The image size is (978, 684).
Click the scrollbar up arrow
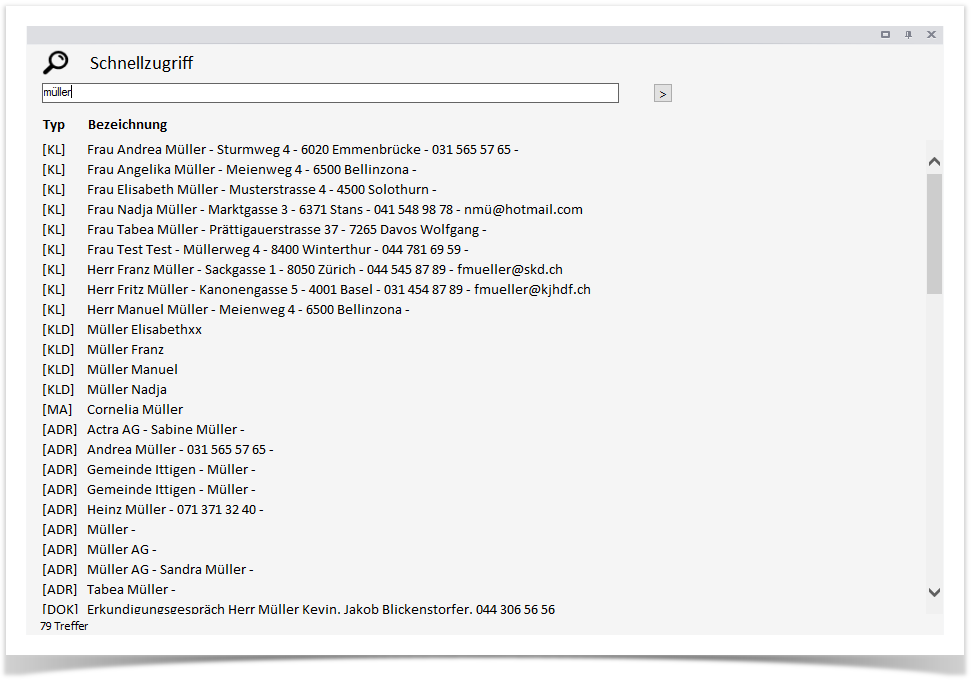934,161
